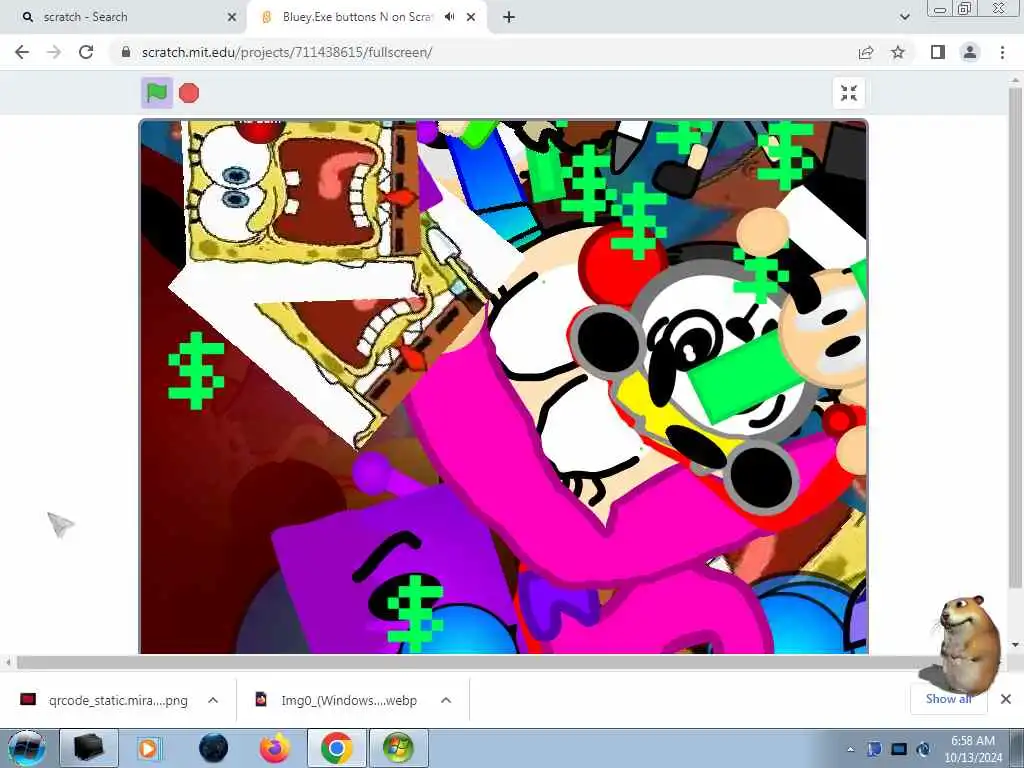Open the Windows flag app in taskbar
The width and height of the screenshot is (1024, 768).
coord(398,748)
